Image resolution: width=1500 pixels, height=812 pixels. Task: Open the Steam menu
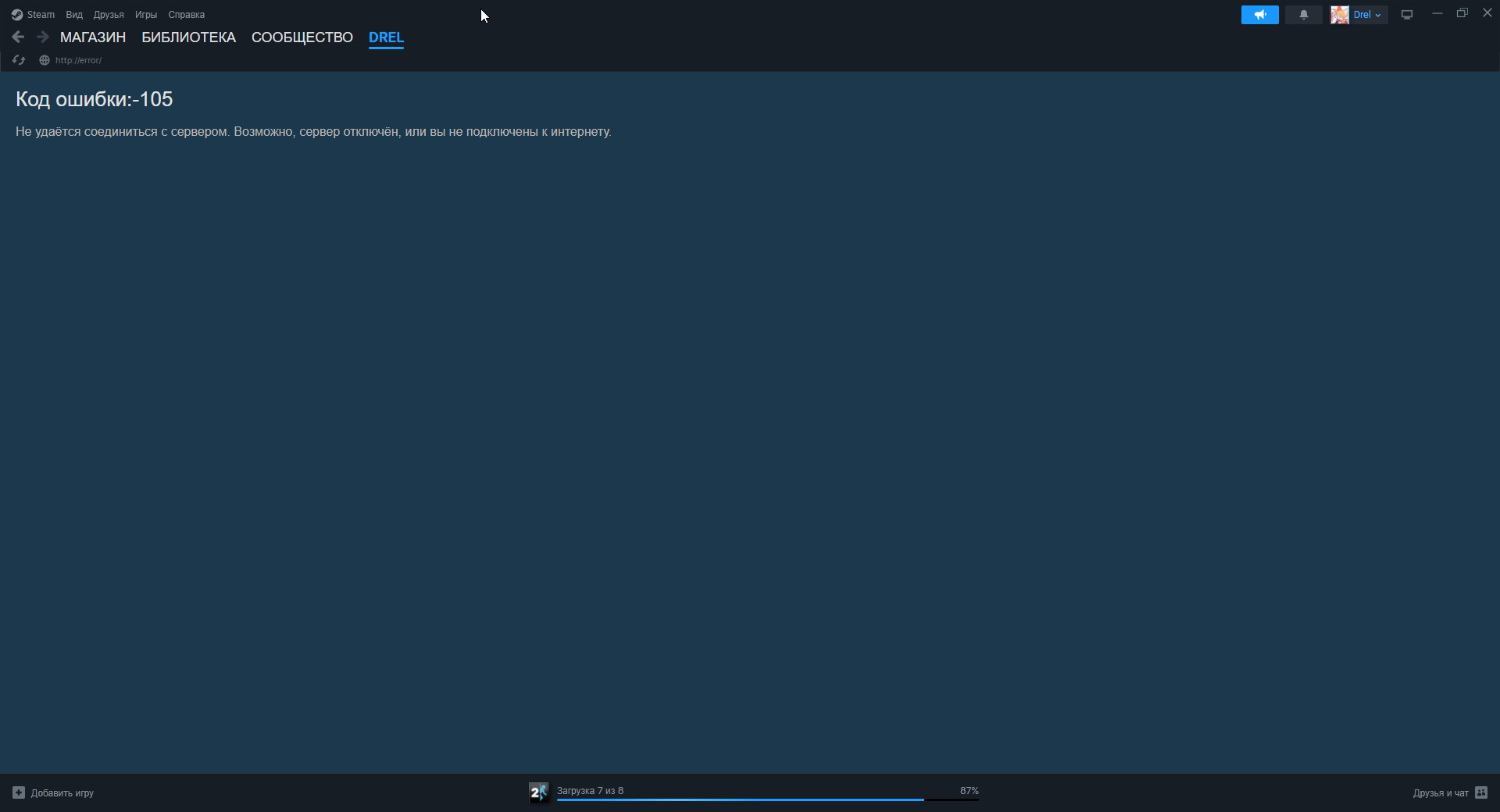point(34,15)
